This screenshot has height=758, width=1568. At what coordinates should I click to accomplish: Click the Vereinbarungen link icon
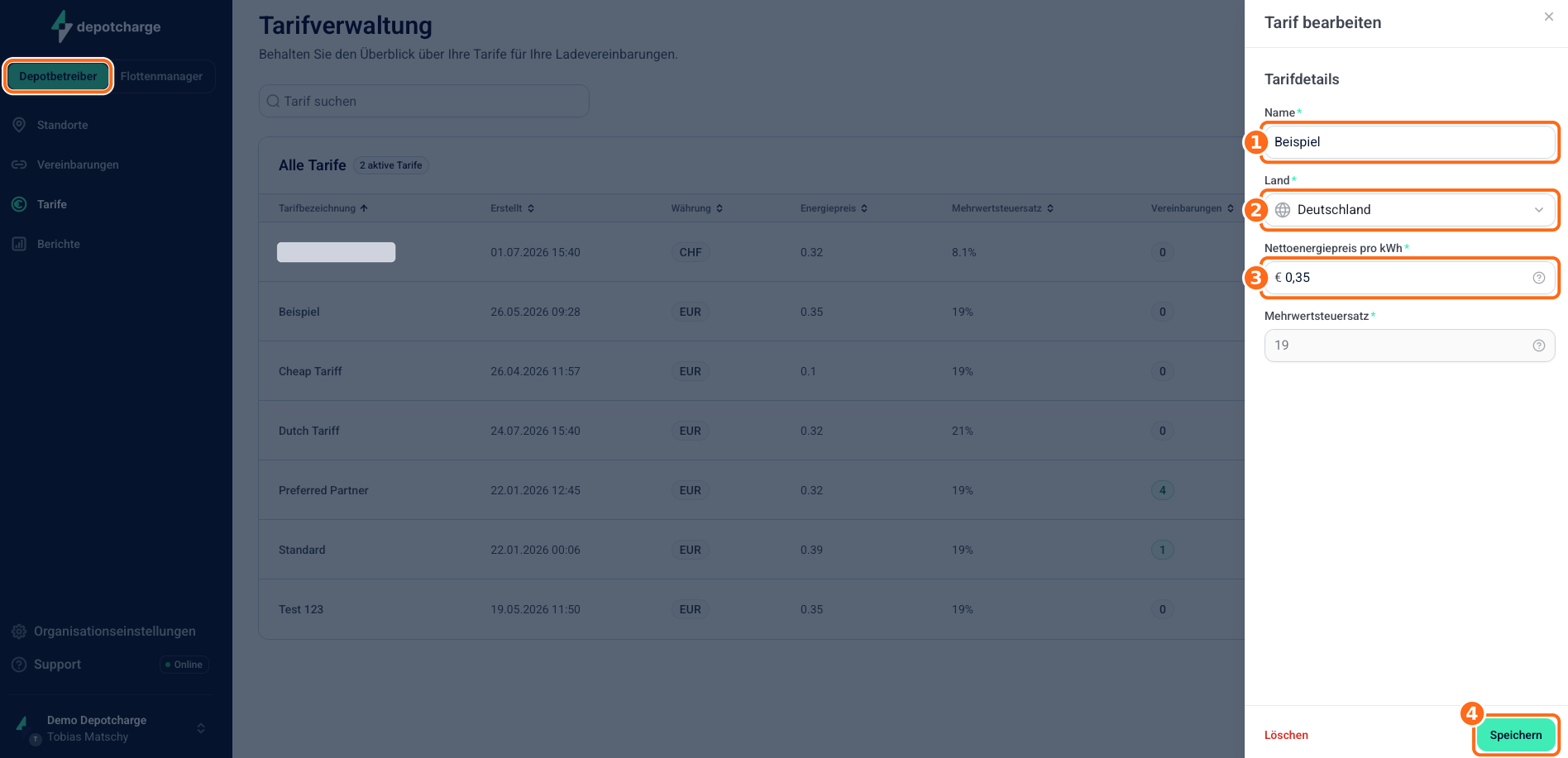19,164
